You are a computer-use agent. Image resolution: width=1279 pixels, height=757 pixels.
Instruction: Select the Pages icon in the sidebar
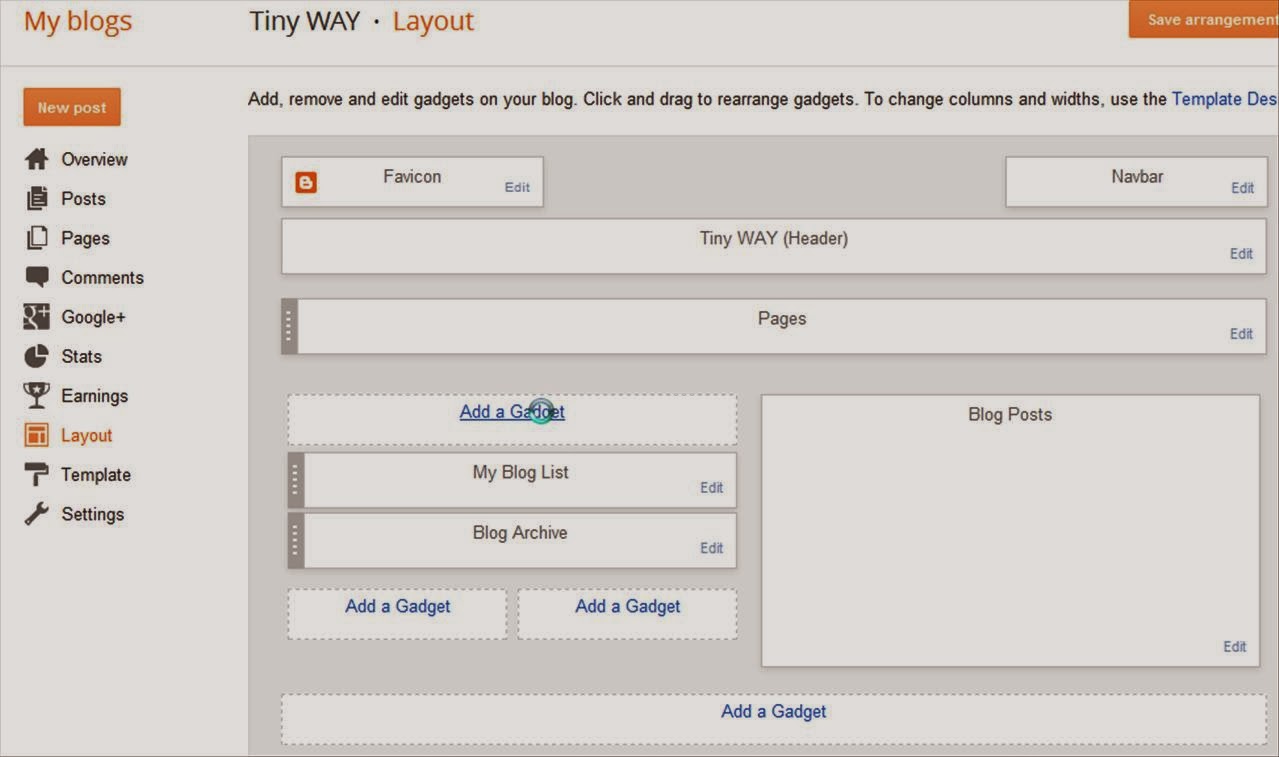click(x=35, y=238)
